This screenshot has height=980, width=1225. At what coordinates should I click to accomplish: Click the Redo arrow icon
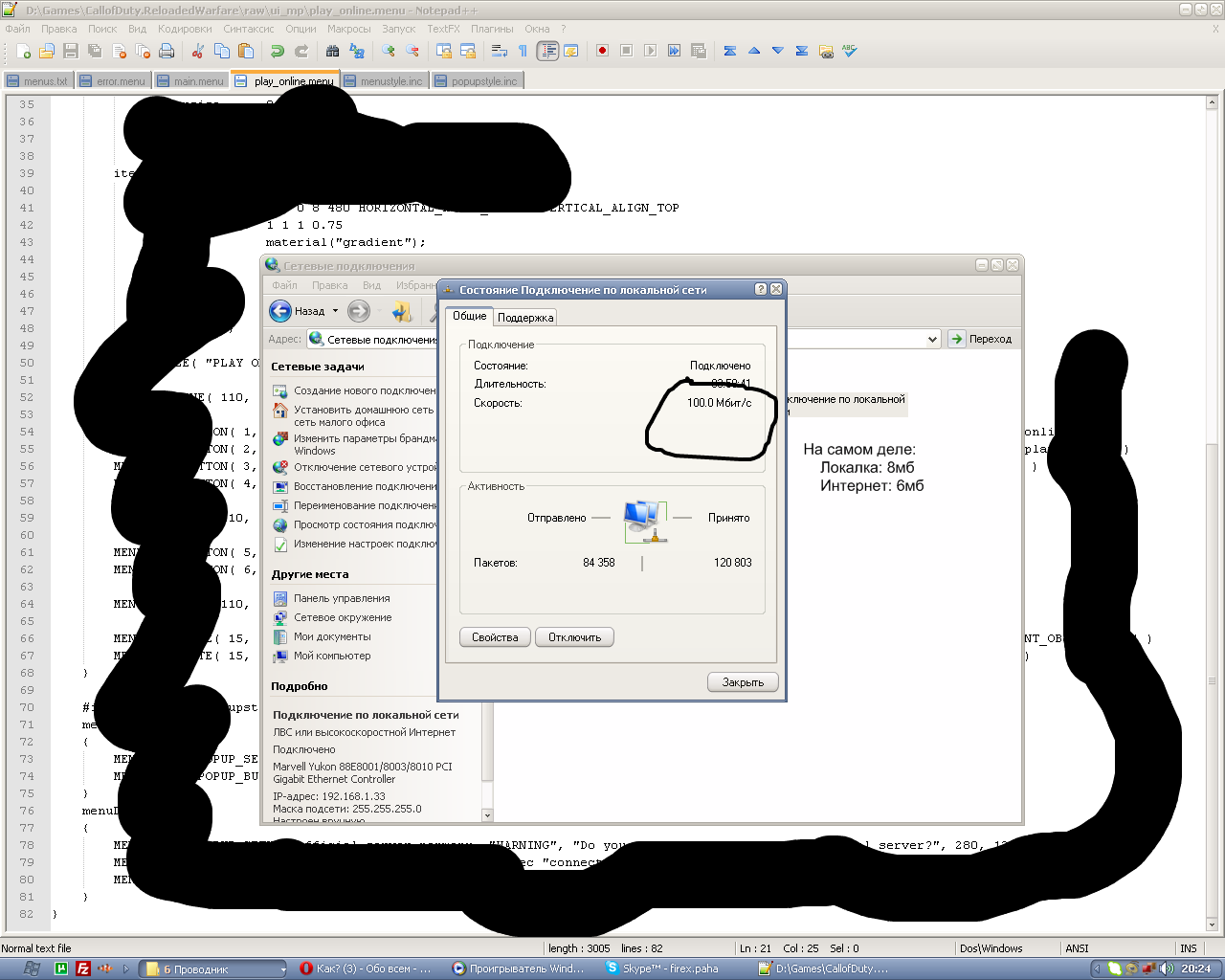301,51
